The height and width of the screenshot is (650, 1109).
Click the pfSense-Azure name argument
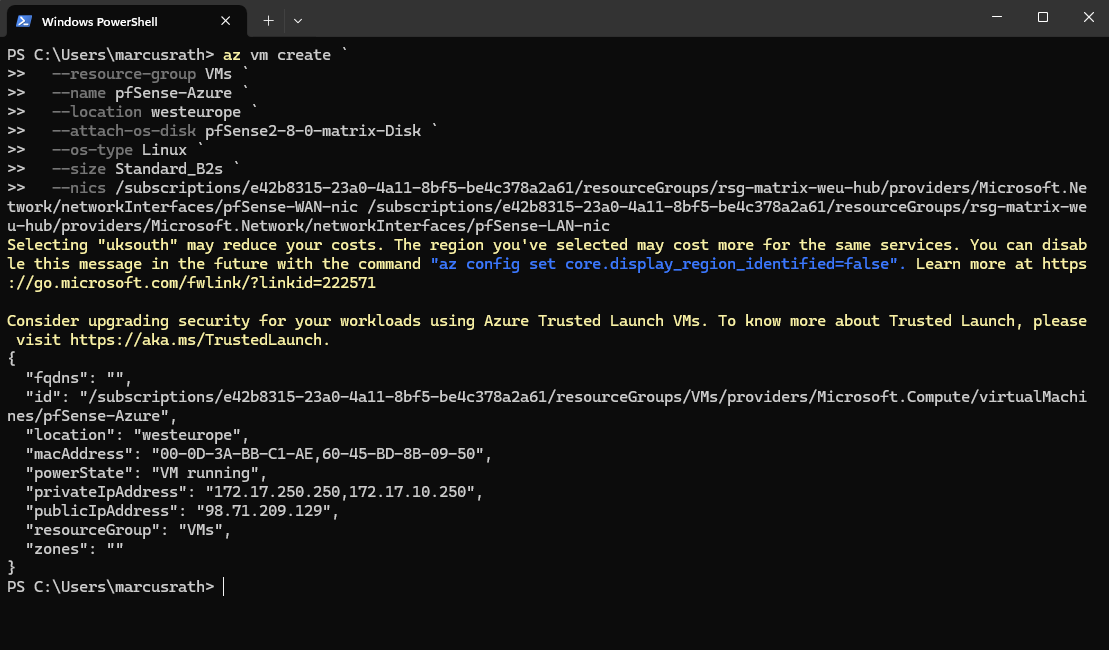173,93
